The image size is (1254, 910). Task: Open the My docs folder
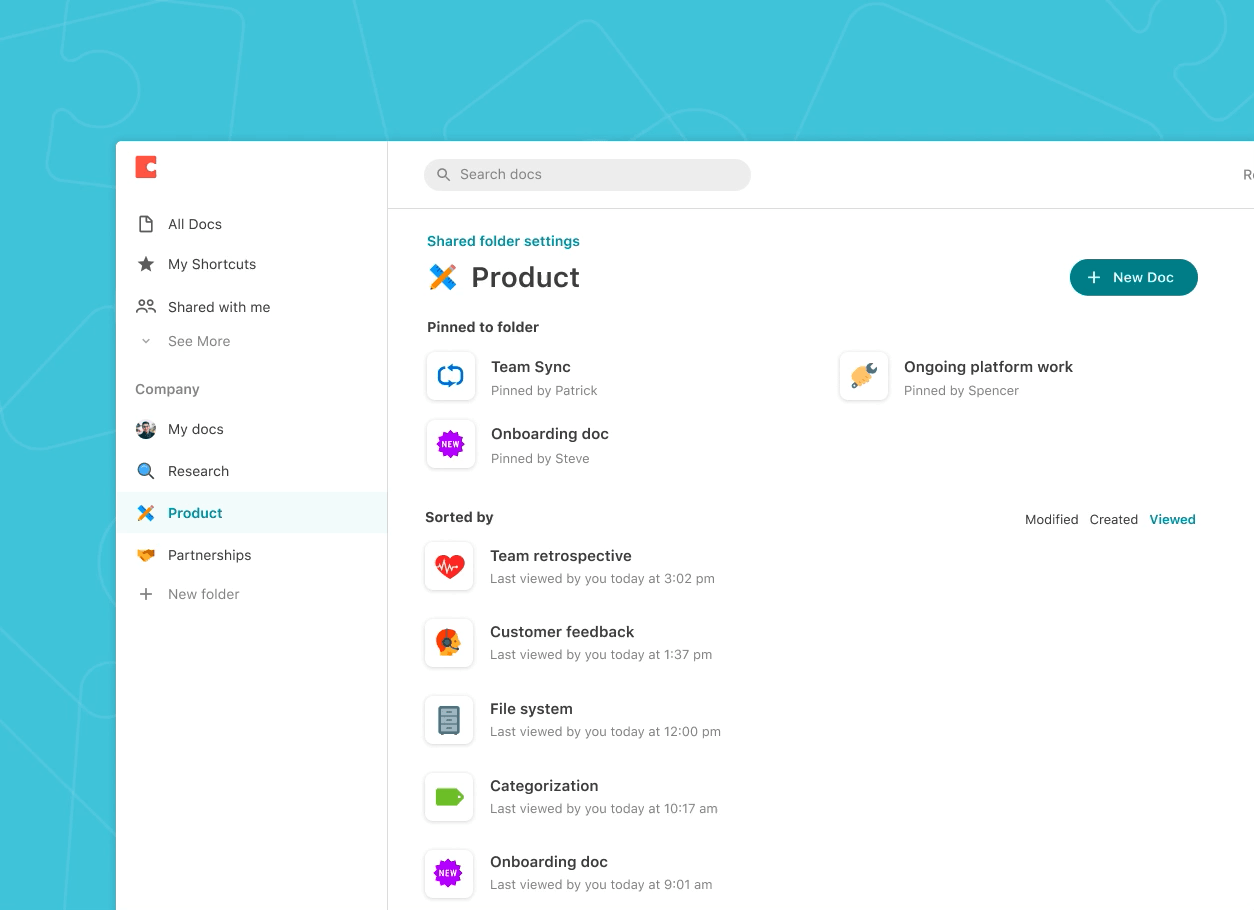point(196,429)
